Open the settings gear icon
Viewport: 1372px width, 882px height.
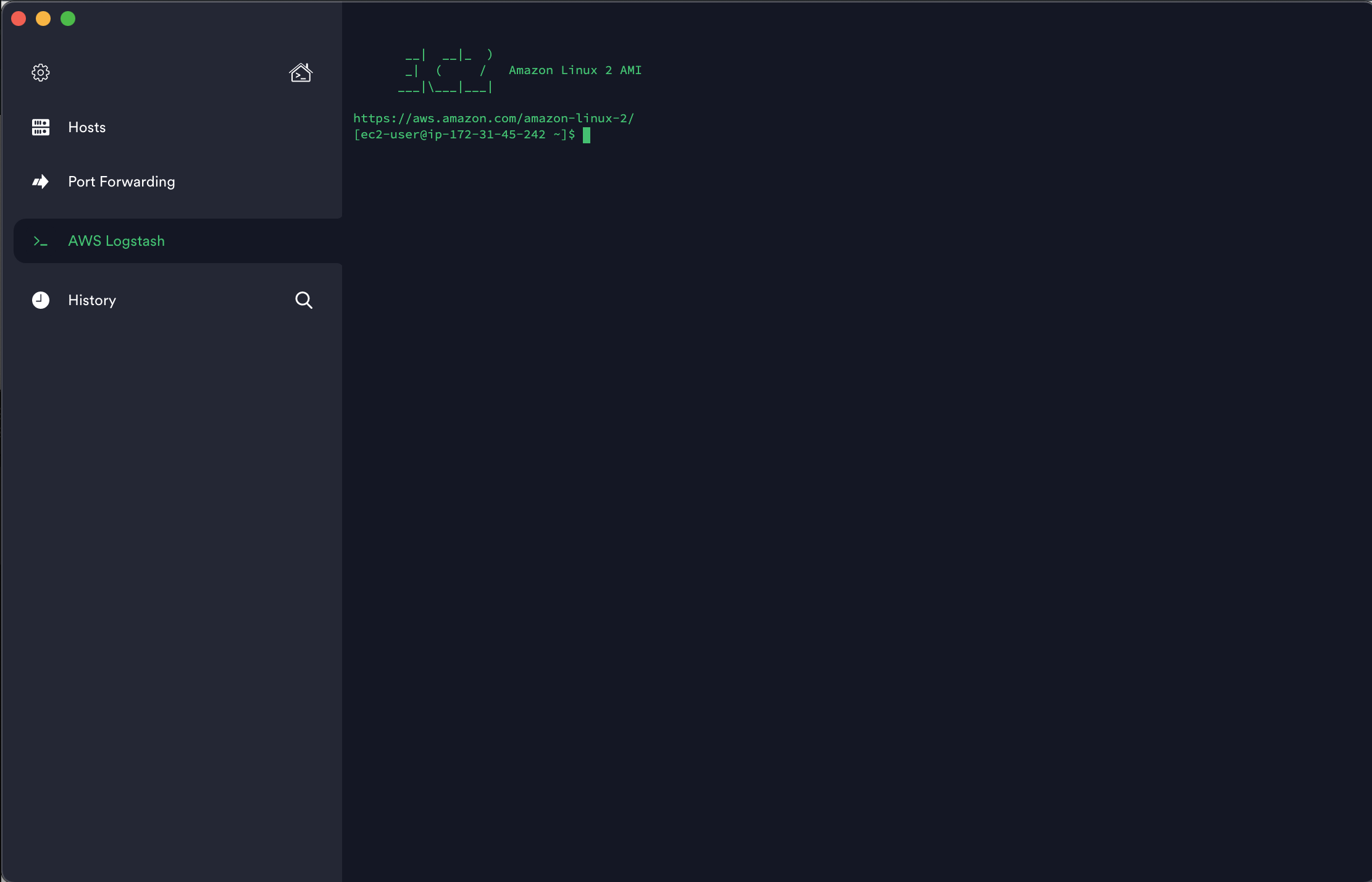click(x=41, y=73)
